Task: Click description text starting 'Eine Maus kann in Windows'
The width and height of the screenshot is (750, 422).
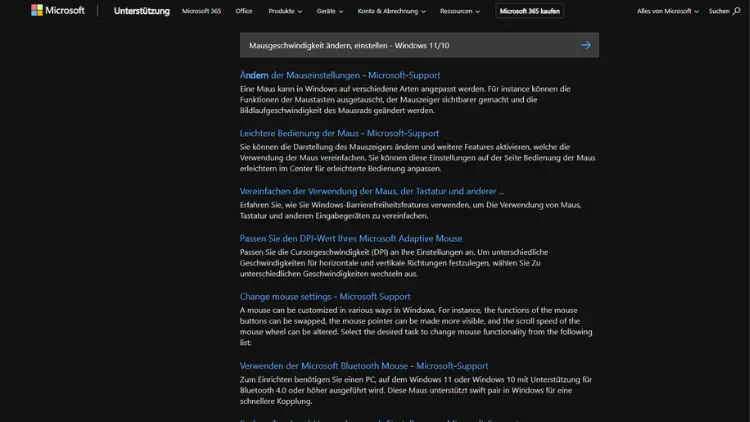Action: coord(405,100)
